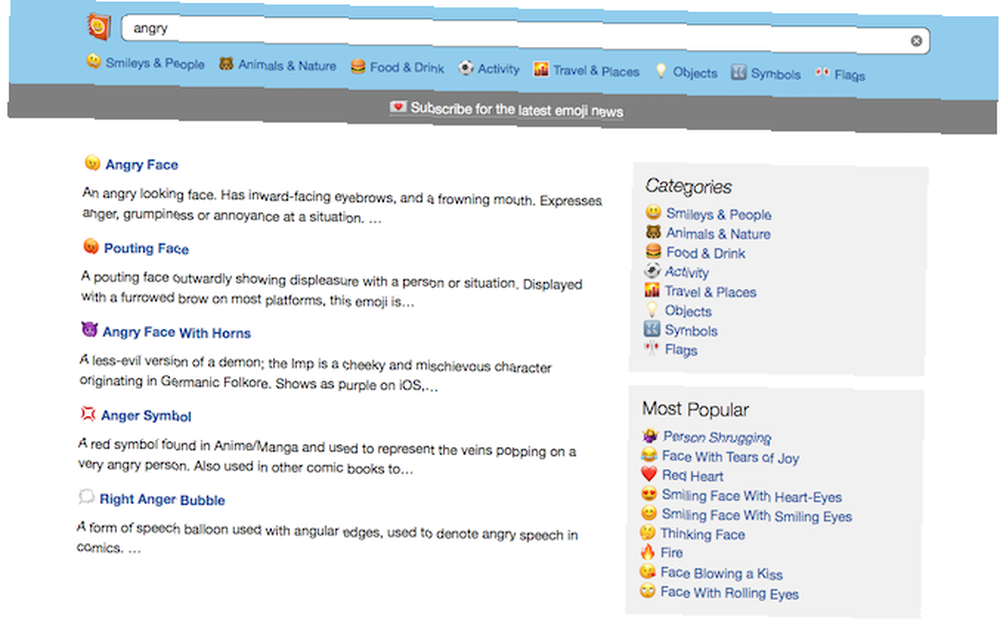Click the soccer ball icon in the top navigation
Viewport: 1000px width, 629px height.
point(466,68)
